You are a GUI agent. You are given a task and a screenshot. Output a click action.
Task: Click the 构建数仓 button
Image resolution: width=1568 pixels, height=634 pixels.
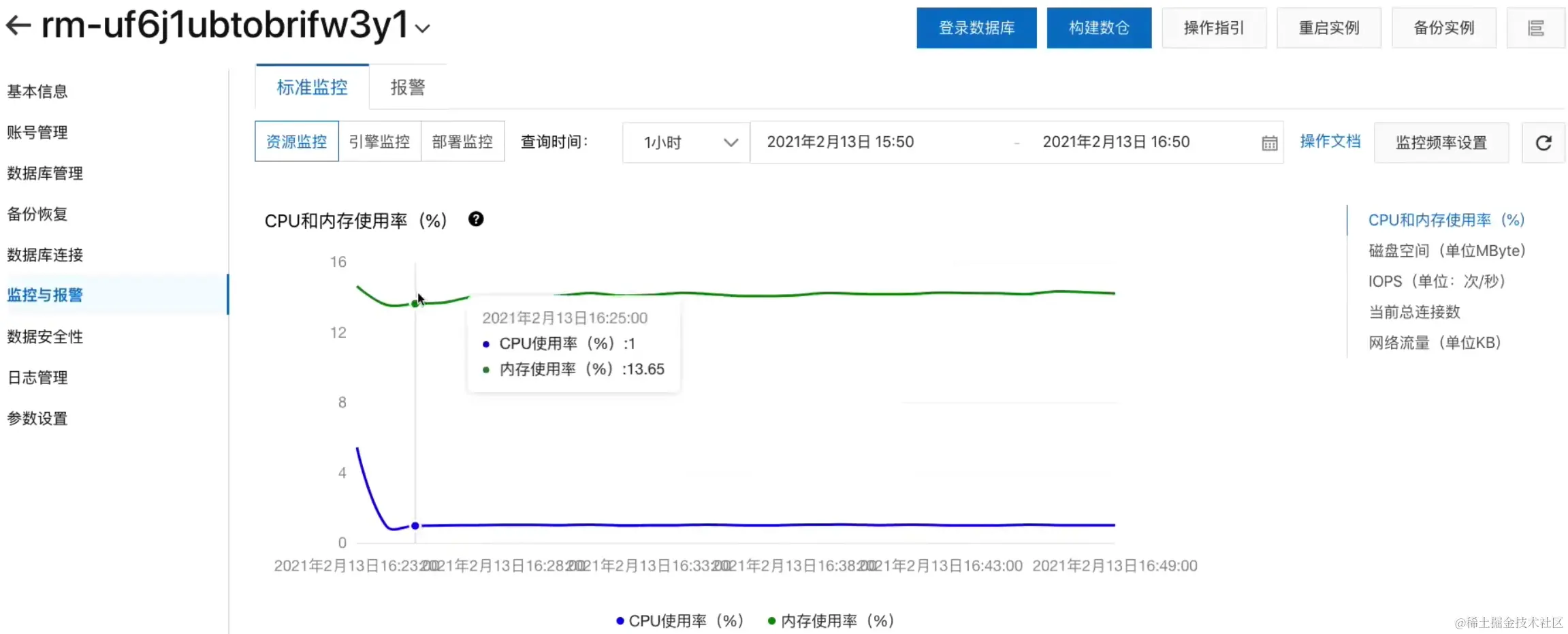pyautogui.click(x=1099, y=28)
